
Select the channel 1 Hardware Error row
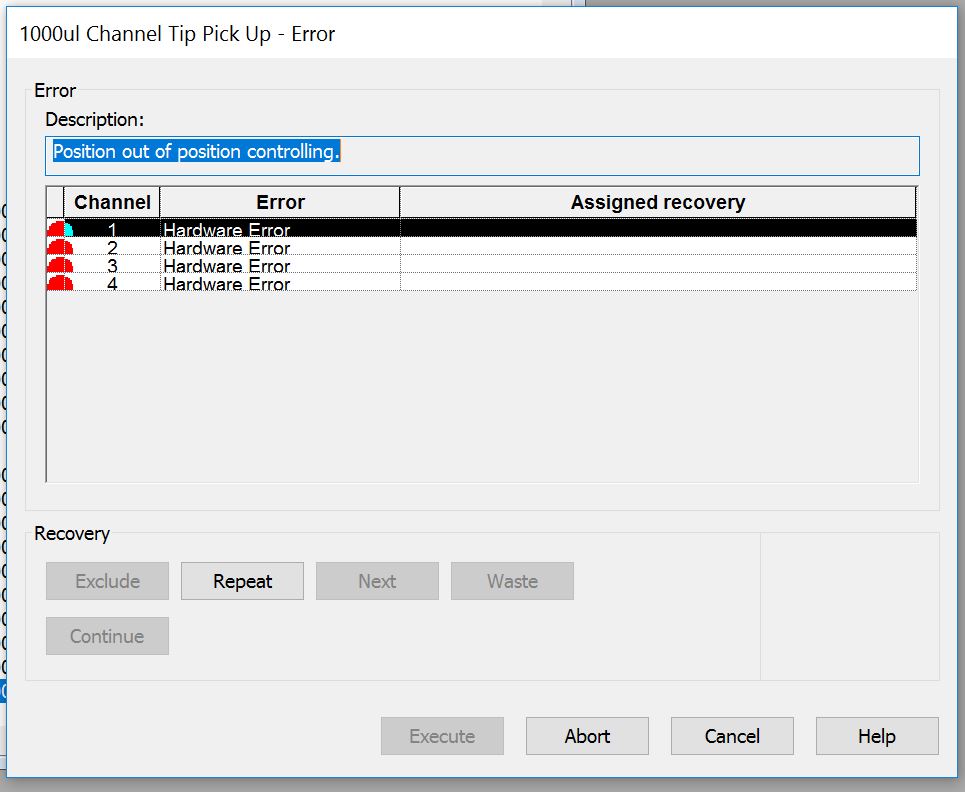[481, 228]
